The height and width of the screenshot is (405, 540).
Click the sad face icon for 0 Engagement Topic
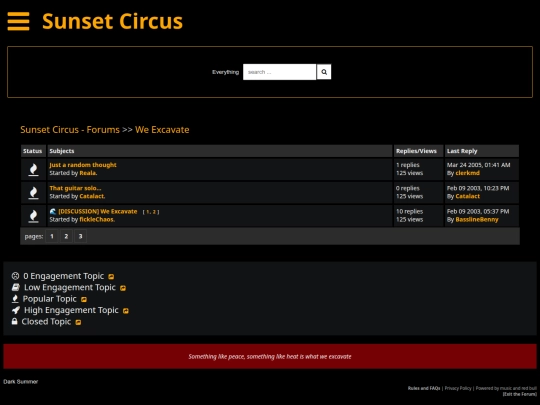tap(15, 276)
